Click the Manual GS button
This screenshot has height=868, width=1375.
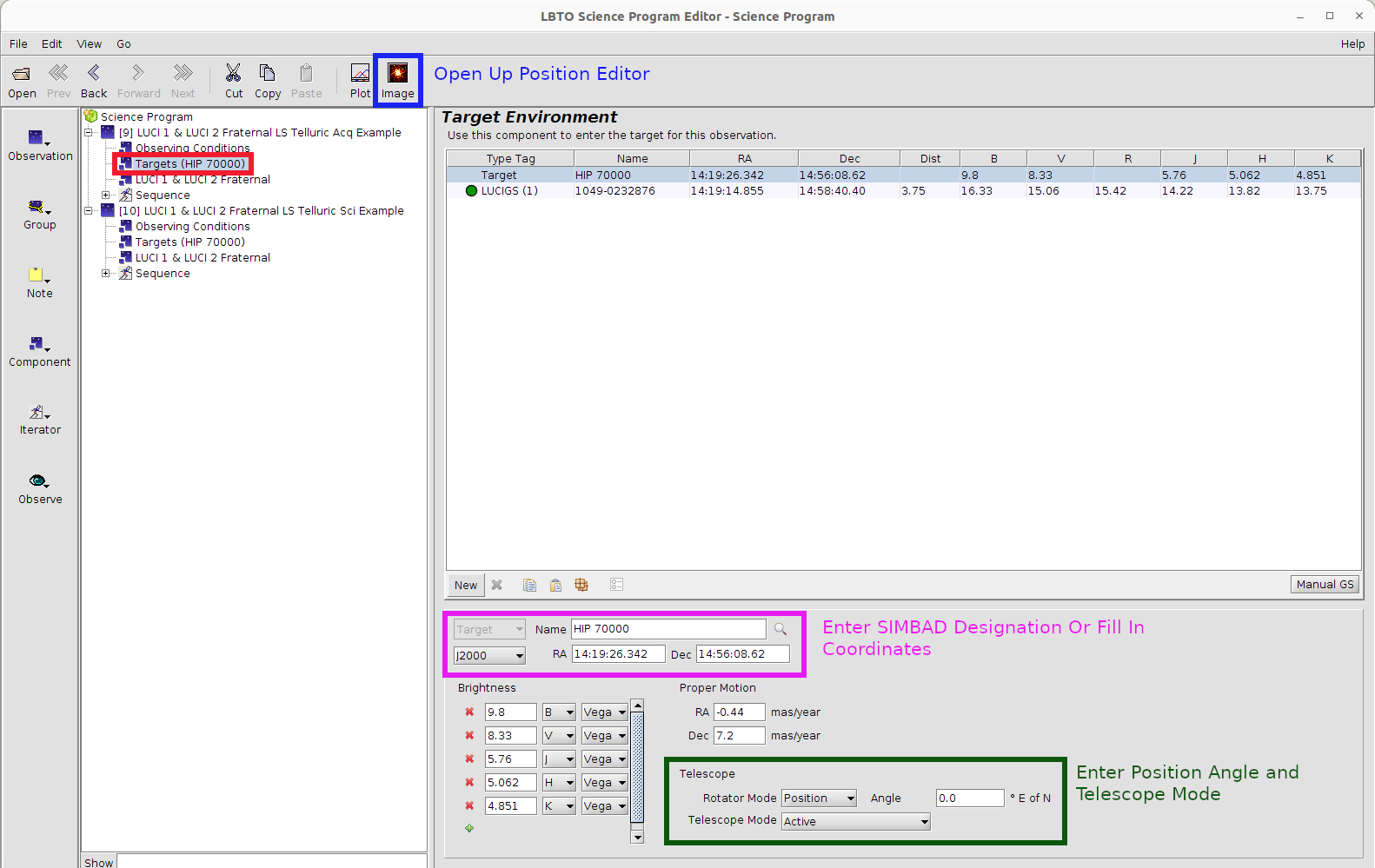(1324, 585)
